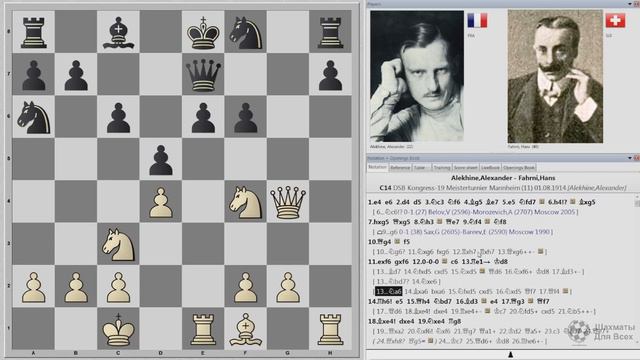Pick the white king on c1
The width and height of the screenshot is (640, 360).
pyautogui.click(x=118, y=329)
